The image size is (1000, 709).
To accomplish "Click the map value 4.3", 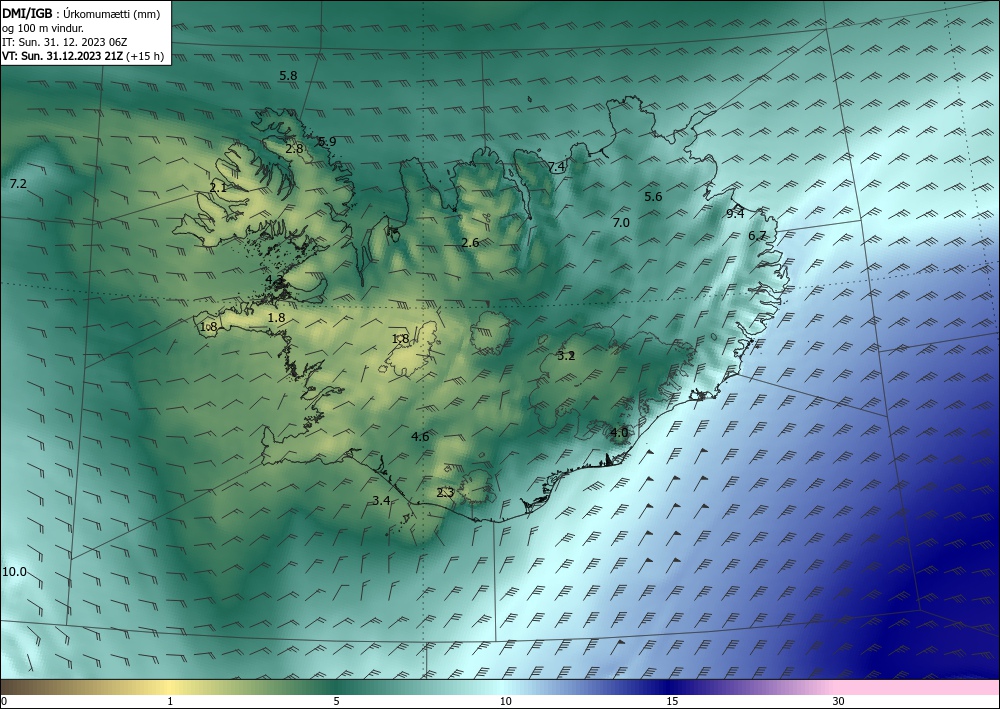I will (275, 280).
